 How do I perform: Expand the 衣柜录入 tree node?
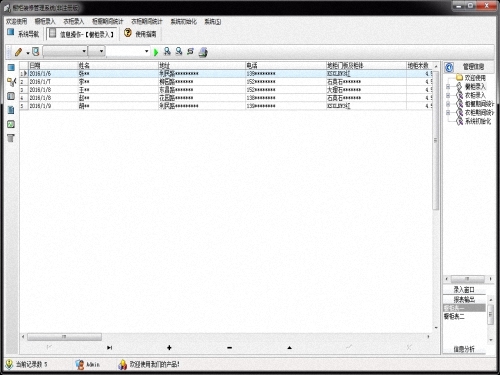[x=448, y=95]
